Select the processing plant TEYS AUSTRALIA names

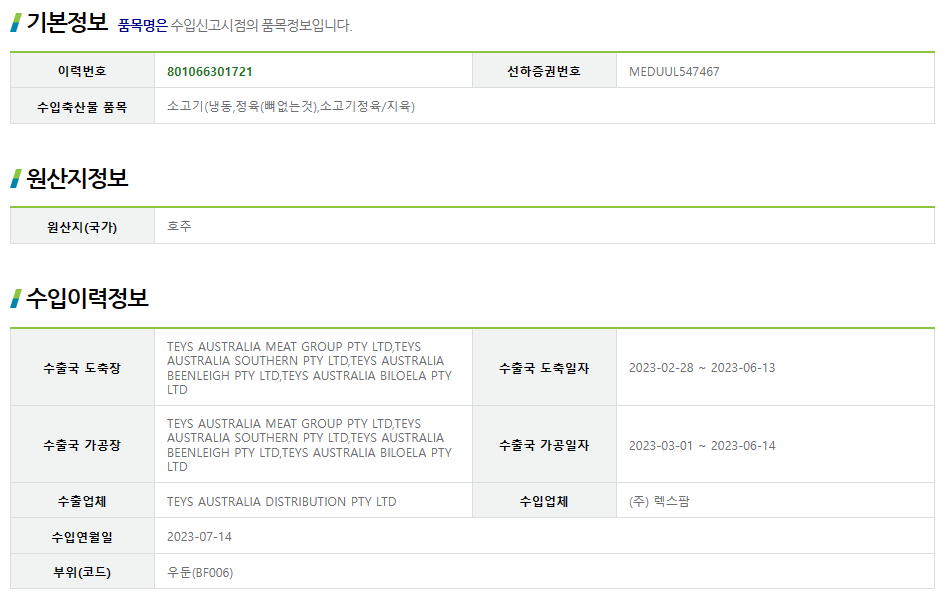coord(309,445)
